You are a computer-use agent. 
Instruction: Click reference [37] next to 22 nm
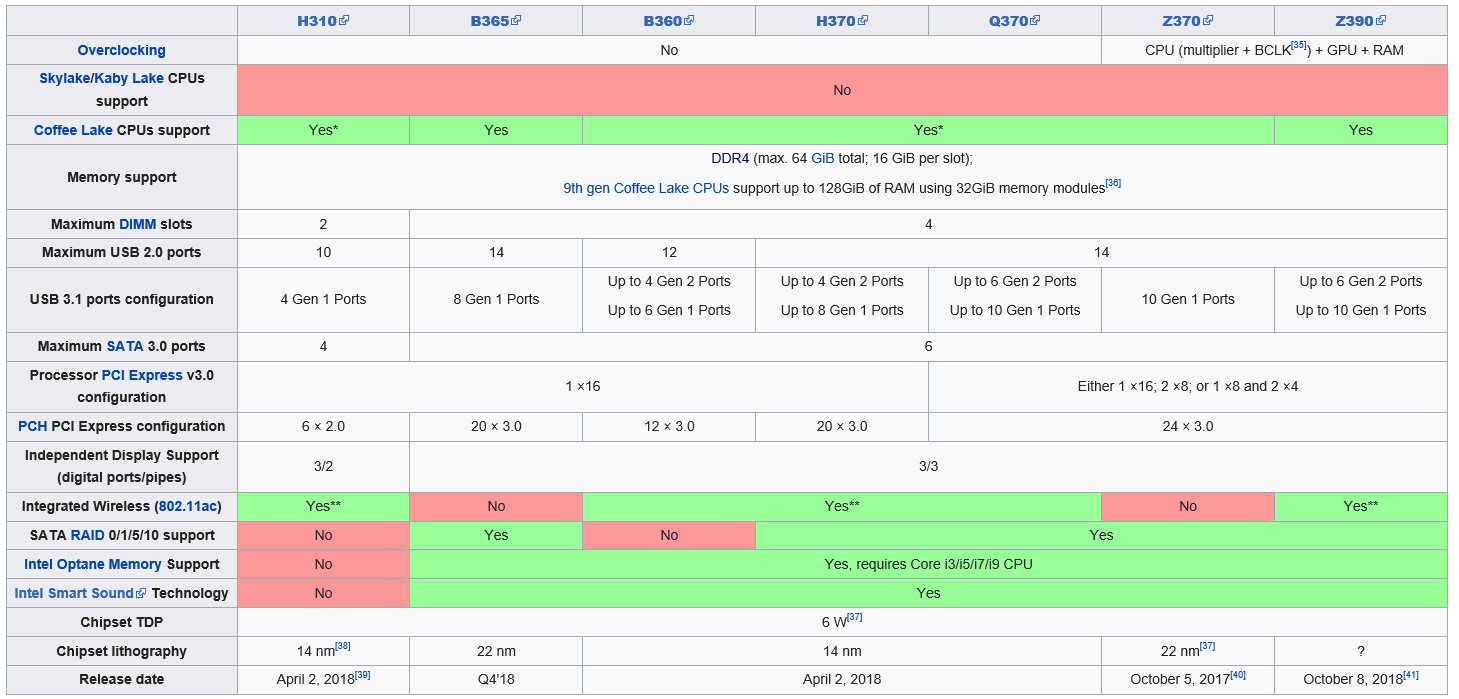click(1207, 646)
